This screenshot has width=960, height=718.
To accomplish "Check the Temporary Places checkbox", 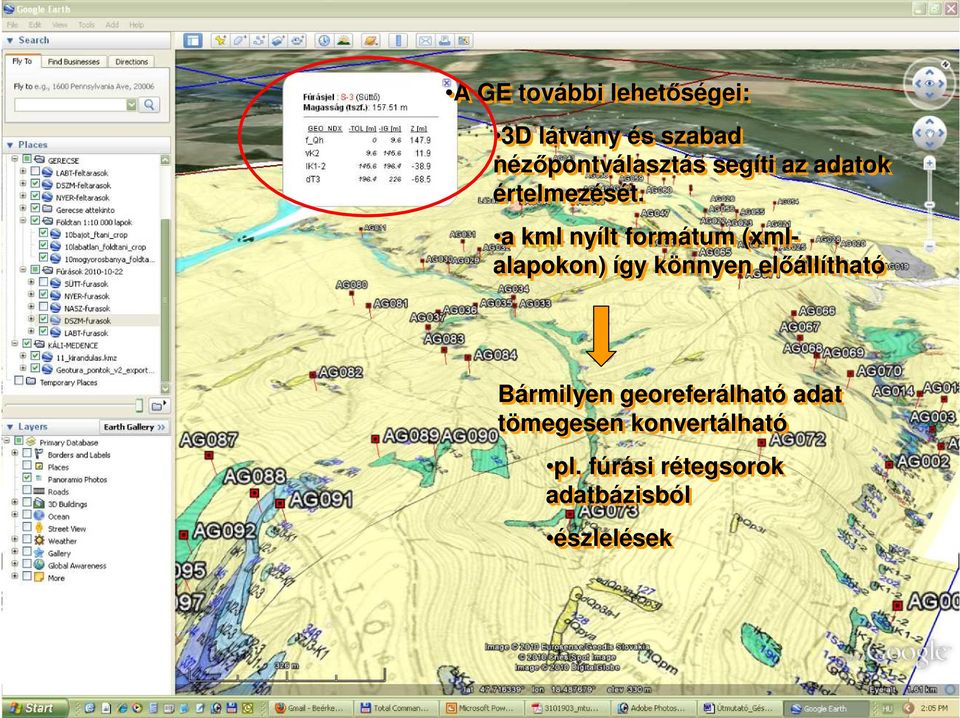I will click(x=19, y=381).
